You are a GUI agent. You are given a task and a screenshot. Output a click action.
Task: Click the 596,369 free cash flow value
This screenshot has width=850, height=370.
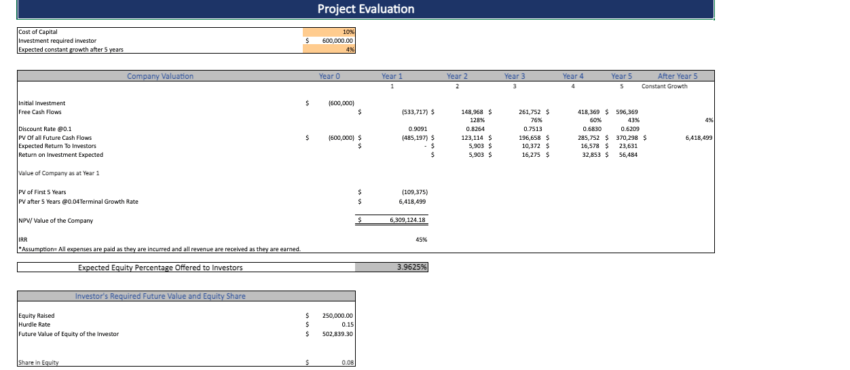coord(628,112)
